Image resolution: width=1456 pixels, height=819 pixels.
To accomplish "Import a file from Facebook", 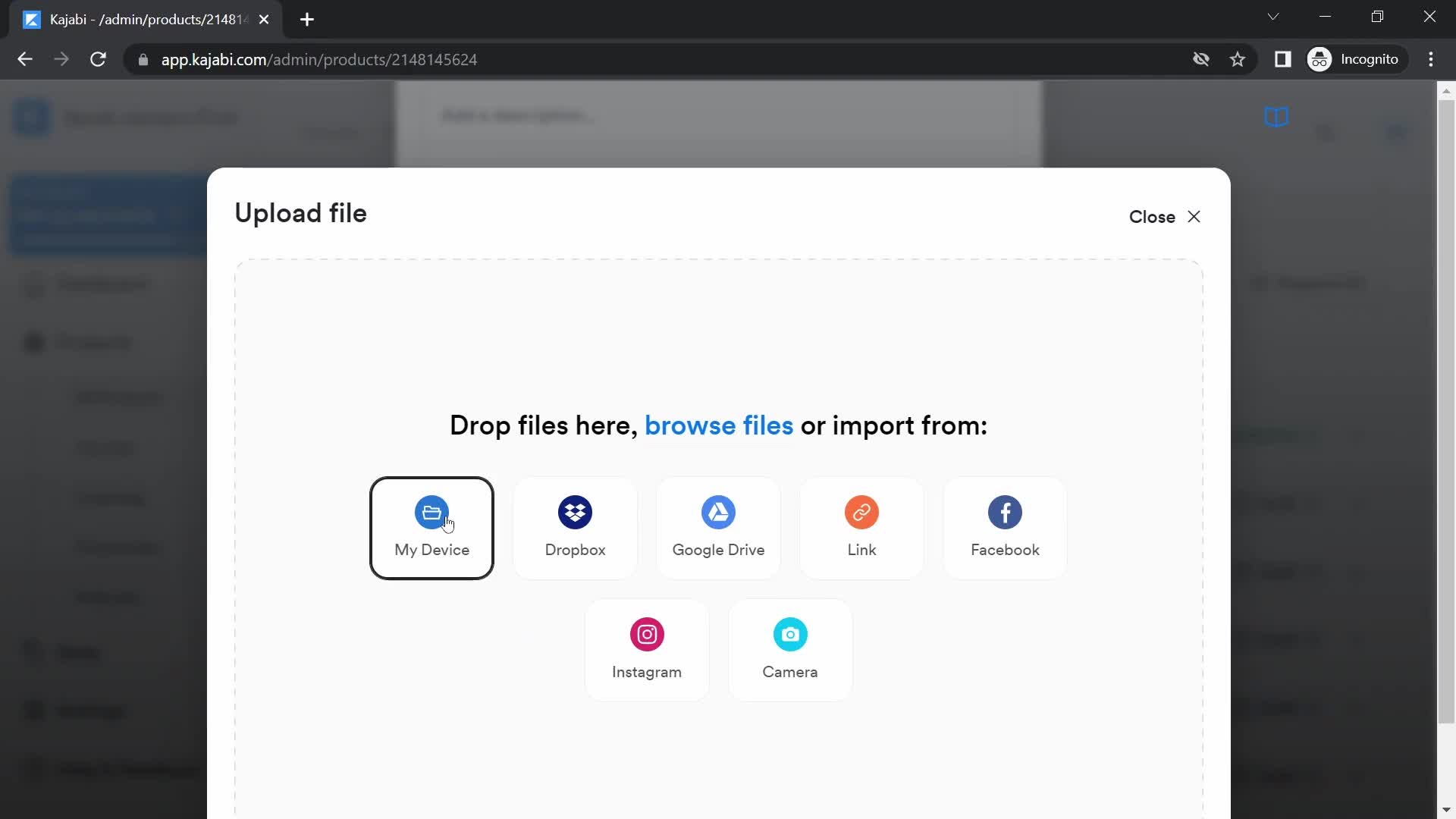I will click(1005, 528).
